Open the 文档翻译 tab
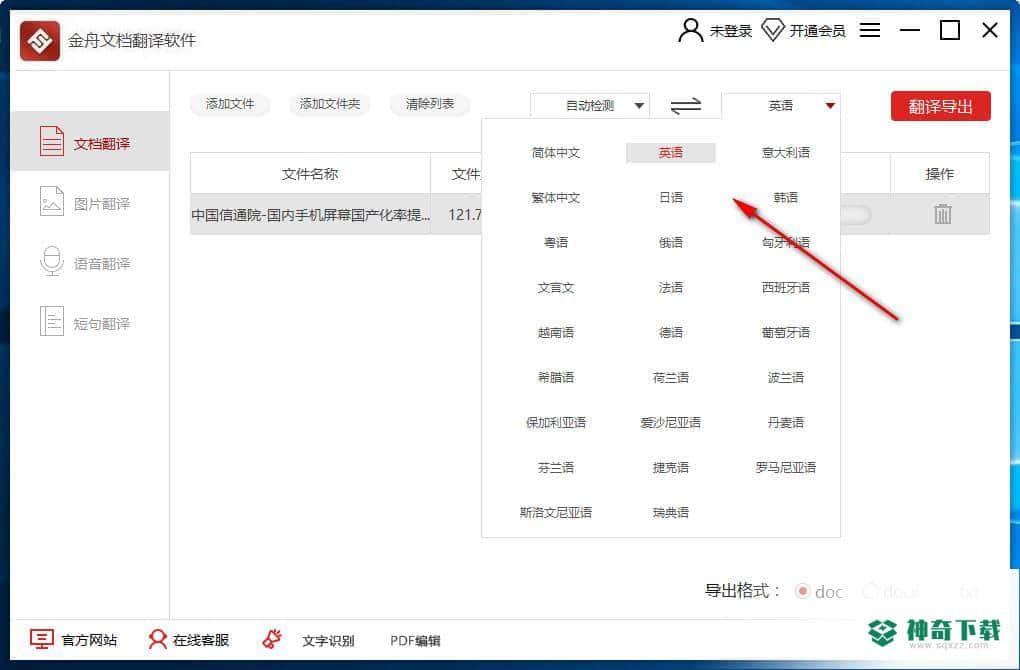Viewport: 1020px width, 670px height. [x=90, y=141]
